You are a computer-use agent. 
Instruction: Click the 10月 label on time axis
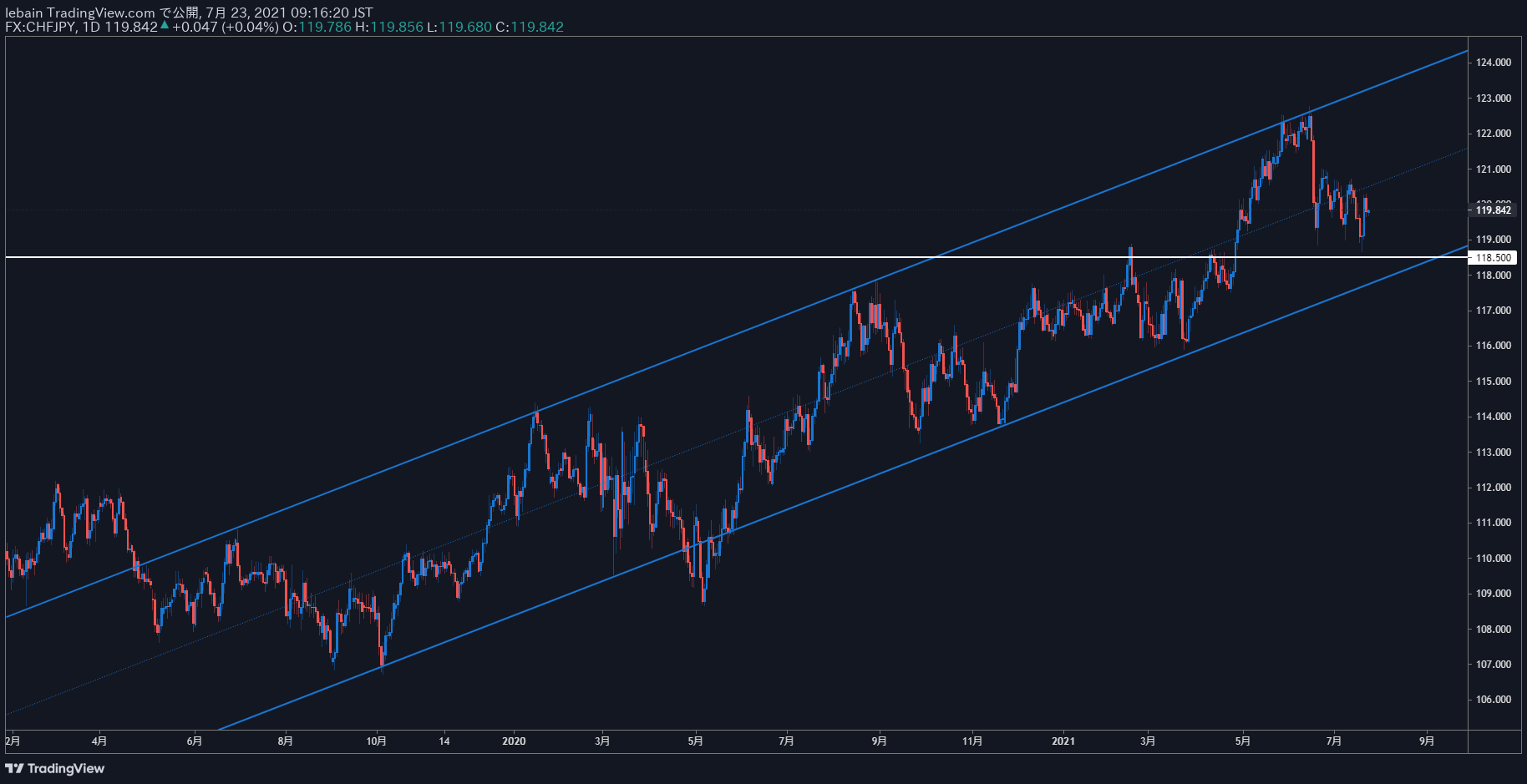tap(377, 741)
